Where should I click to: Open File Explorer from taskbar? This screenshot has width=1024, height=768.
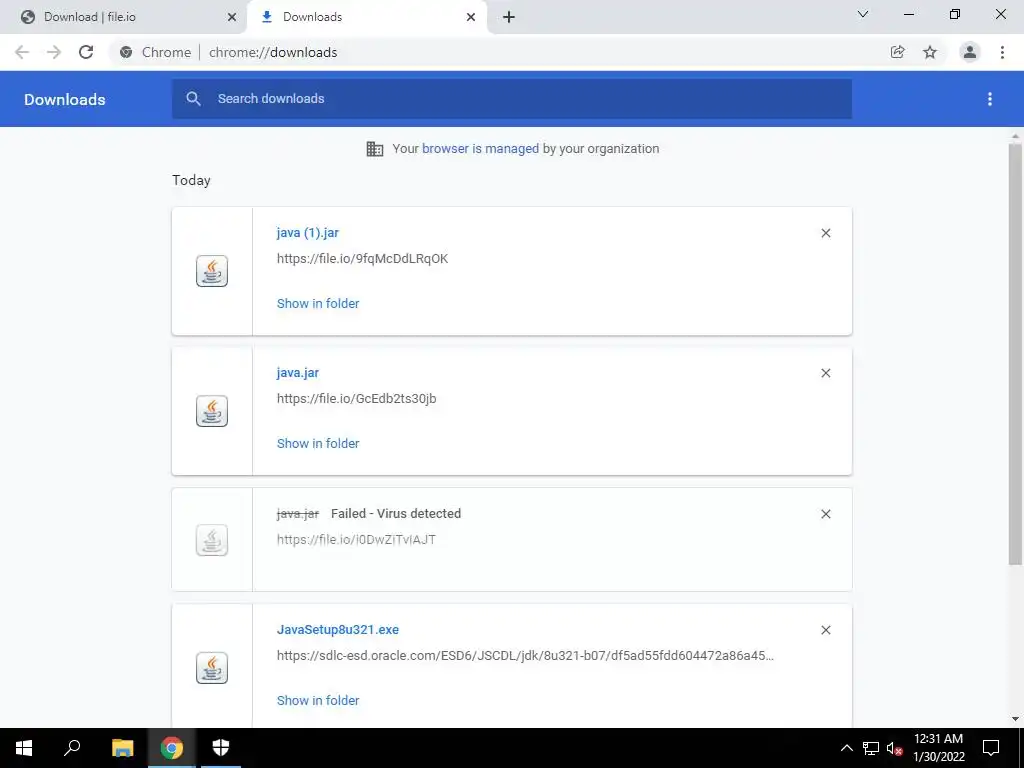[122, 748]
